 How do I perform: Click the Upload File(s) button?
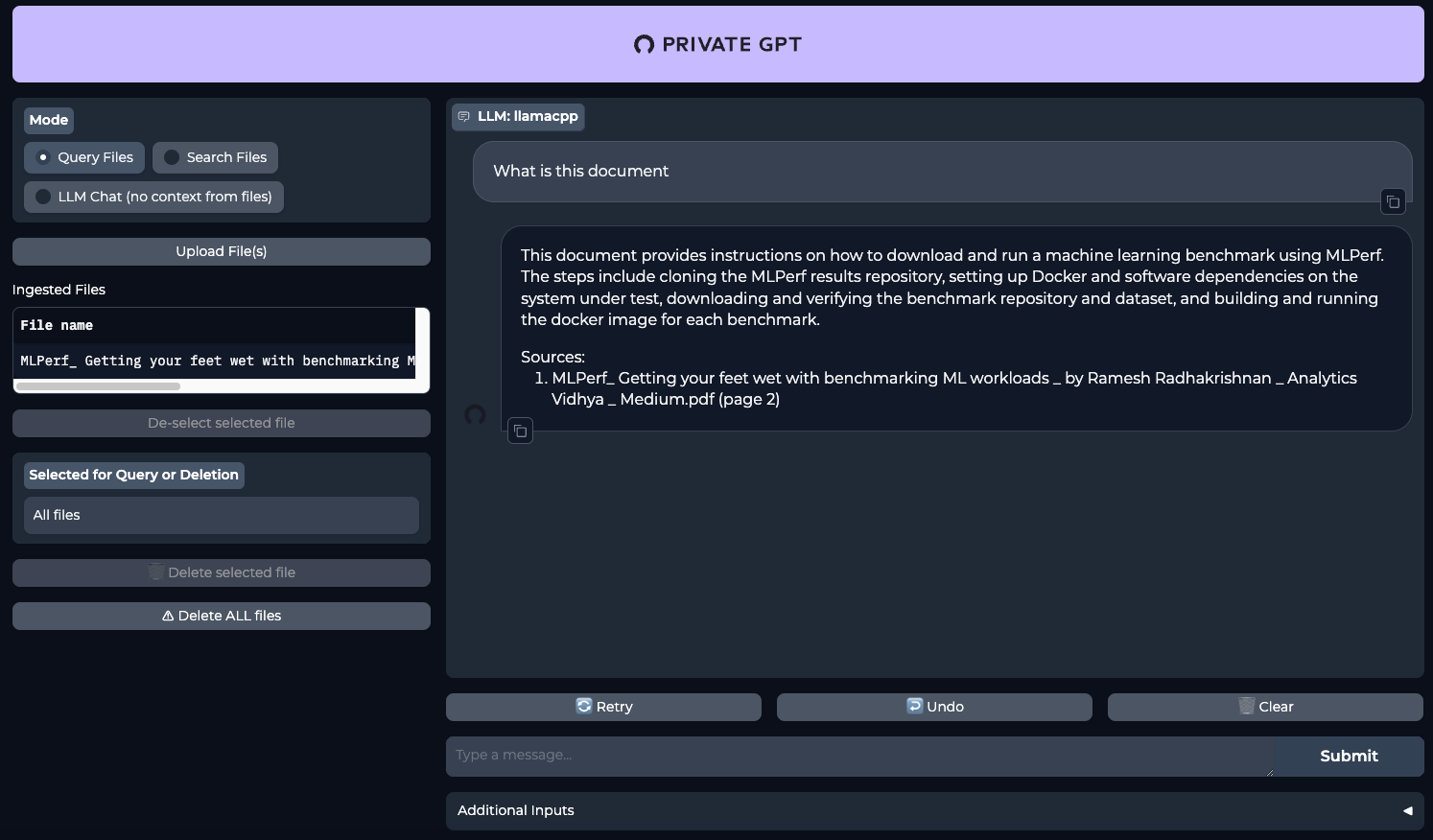(x=222, y=251)
